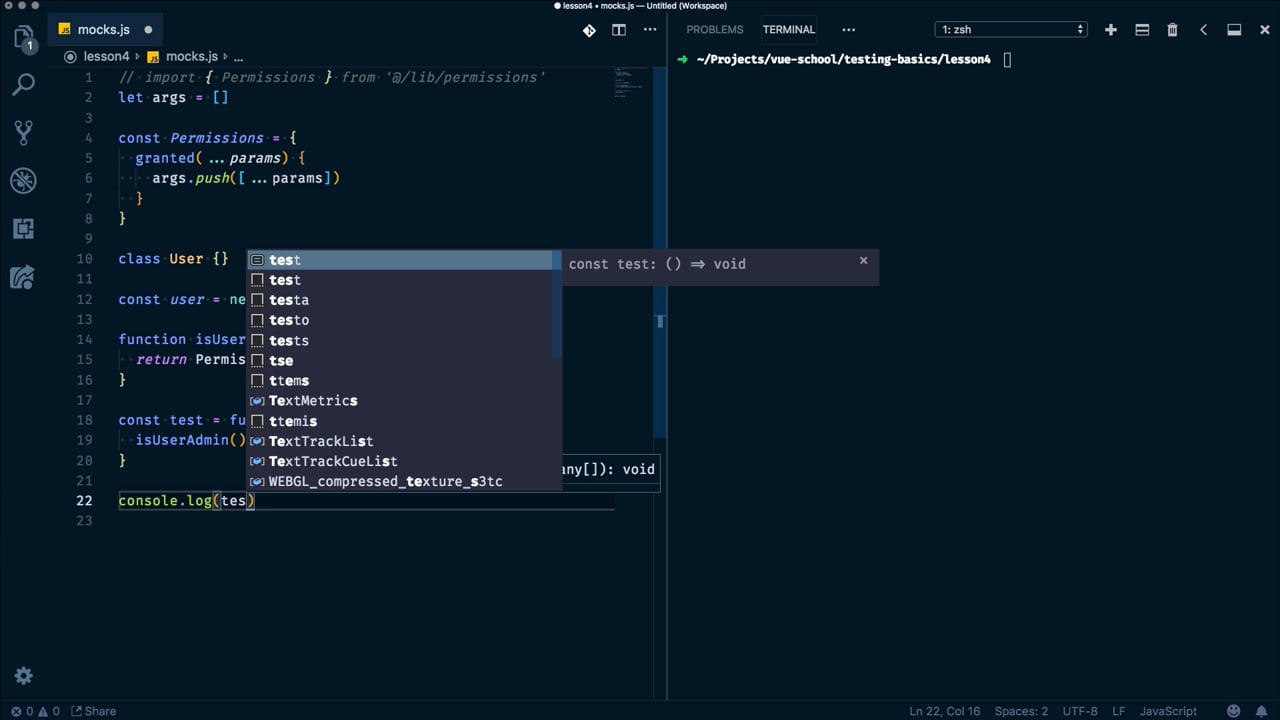Click on 'class User {}' code line
Viewport: 1280px width, 720px height.
point(173,259)
